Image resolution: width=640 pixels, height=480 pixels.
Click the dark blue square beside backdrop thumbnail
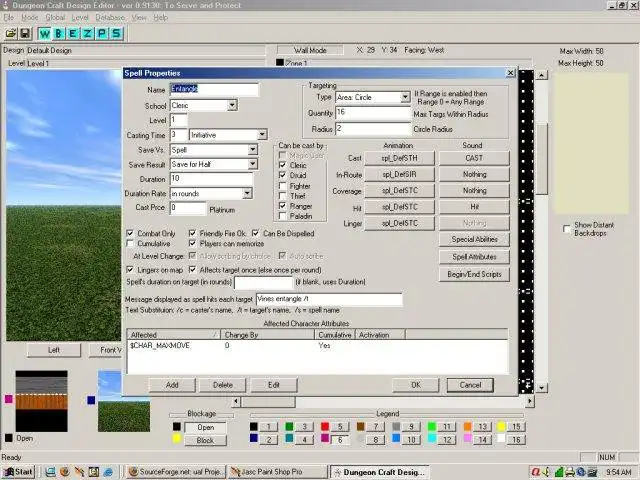pos(91,400)
